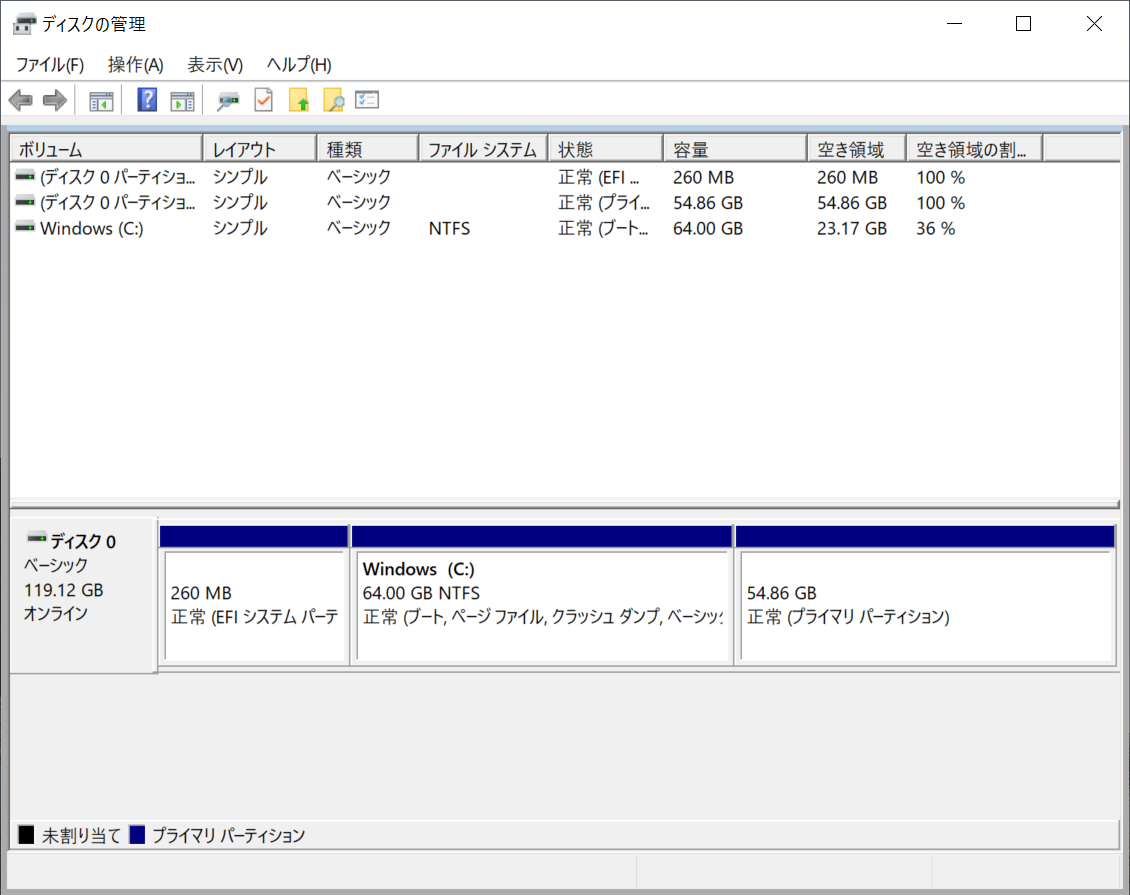This screenshot has height=895, width=1130.
Task: Toggle the console tree pane icon
Action: (101, 101)
